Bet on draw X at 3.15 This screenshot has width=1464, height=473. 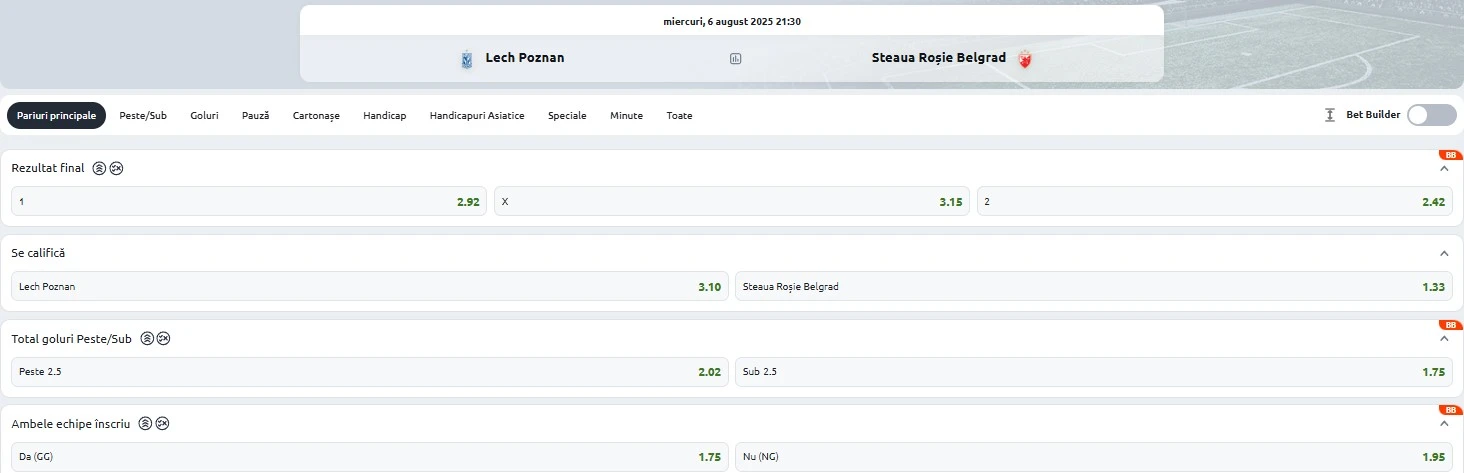732,202
